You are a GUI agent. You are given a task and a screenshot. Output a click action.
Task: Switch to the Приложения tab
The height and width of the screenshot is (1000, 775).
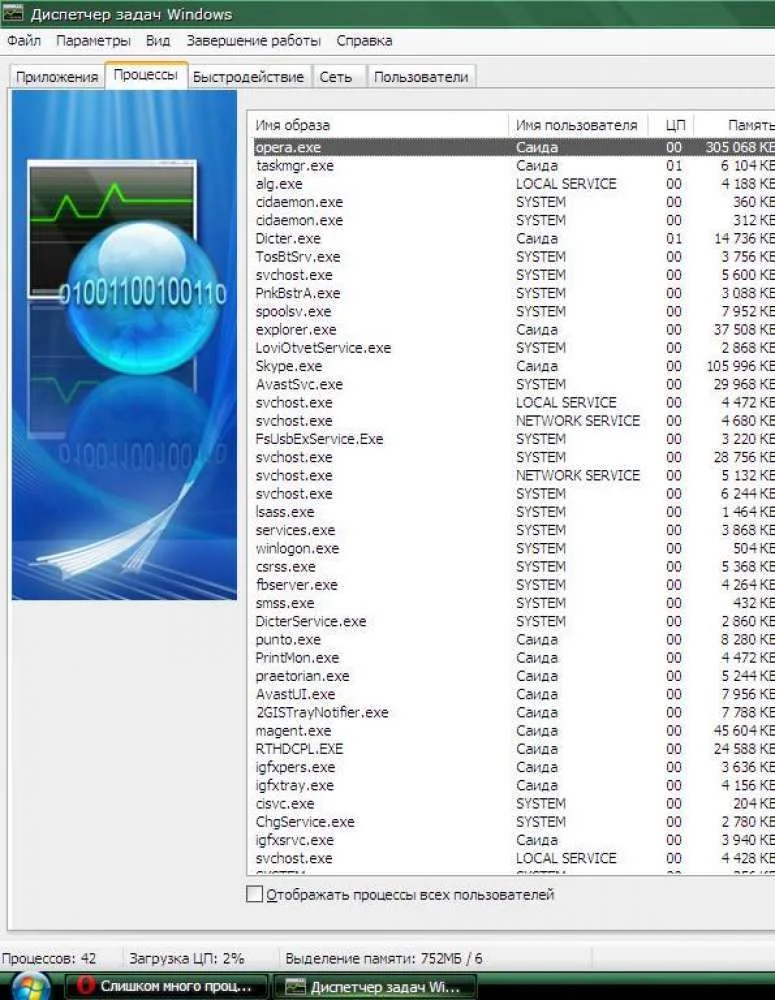tap(57, 77)
